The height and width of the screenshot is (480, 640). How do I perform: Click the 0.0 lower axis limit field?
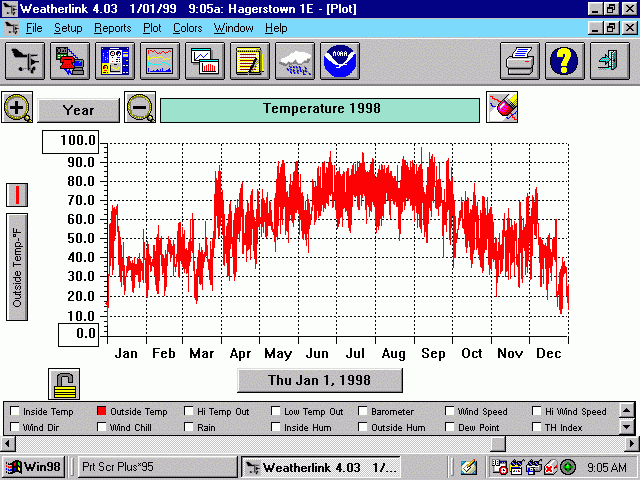tap(78, 335)
